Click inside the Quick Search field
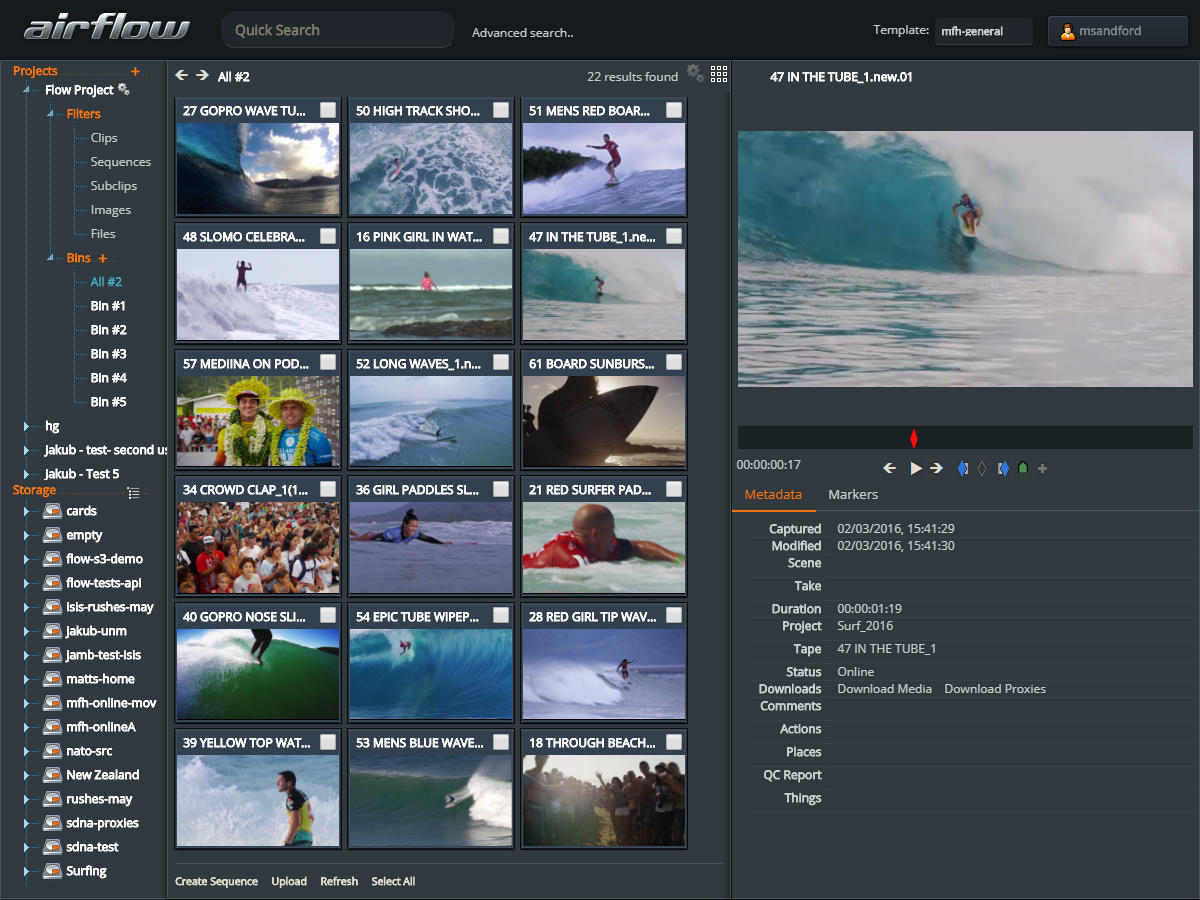This screenshot has height=900, width=1200. tap(337, 30)
